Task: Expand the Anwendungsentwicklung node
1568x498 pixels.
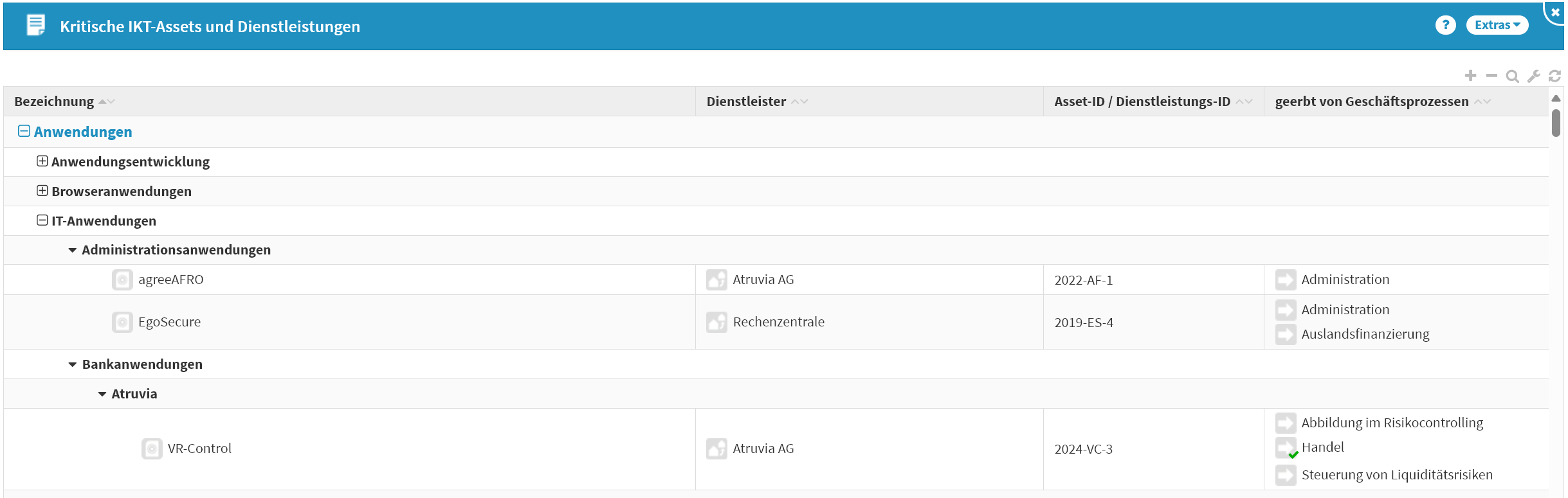Action: click(42, 161)
